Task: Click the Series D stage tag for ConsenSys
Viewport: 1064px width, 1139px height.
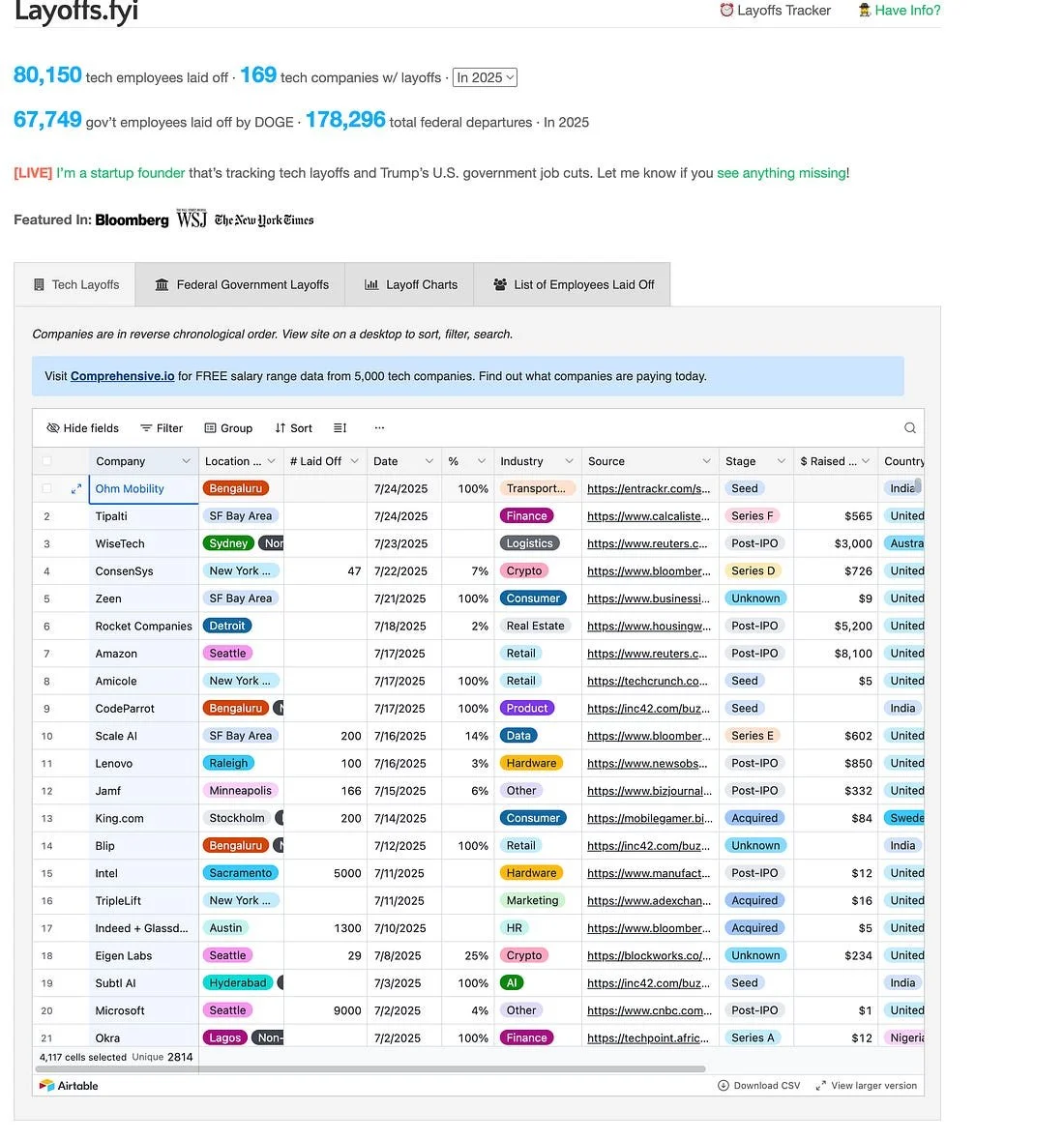Action: coord(753,571)
